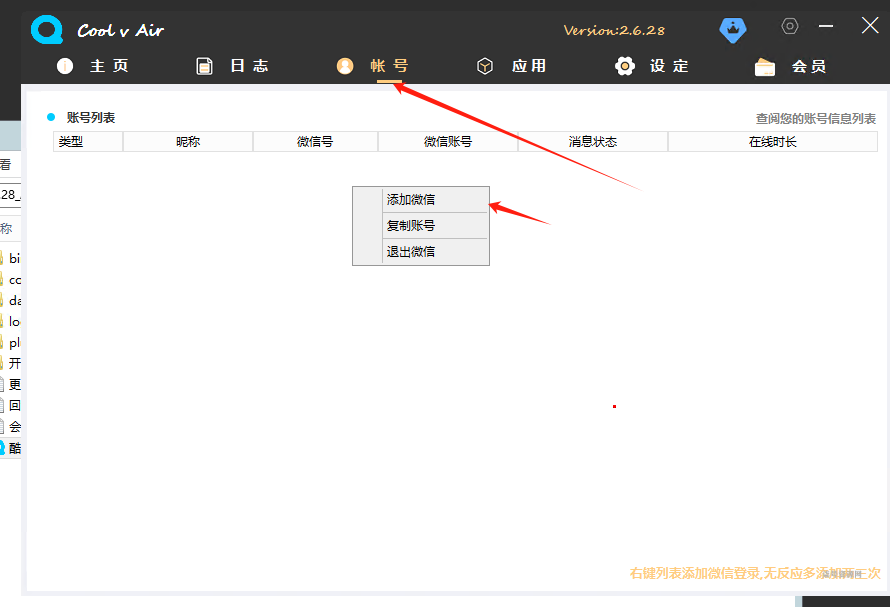This screenshot has width=890, height=607.
Task: Click the 帐号 user avatar icon
Action: [x=345, y=66]
